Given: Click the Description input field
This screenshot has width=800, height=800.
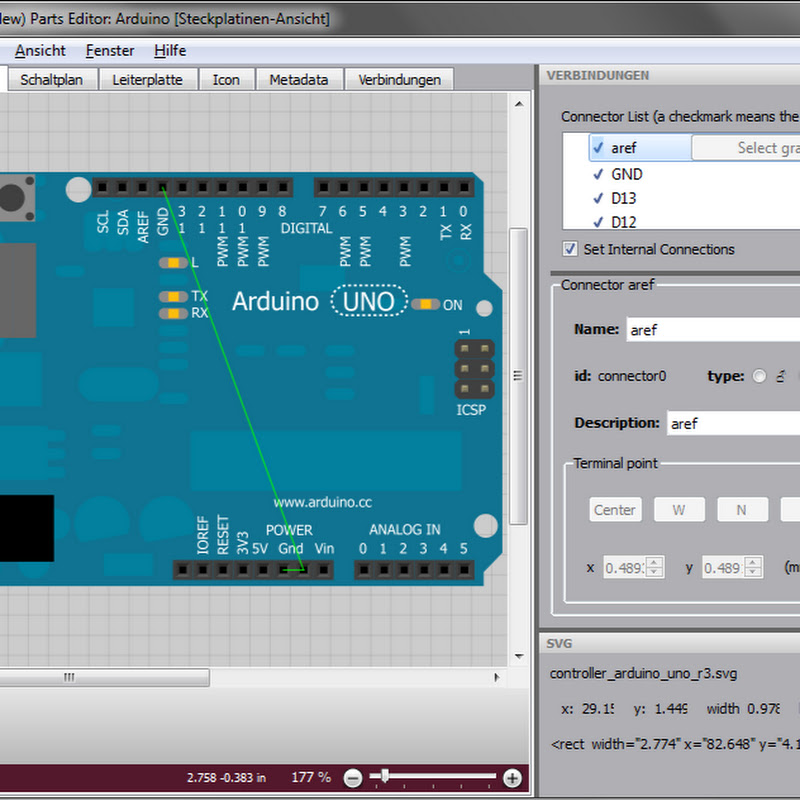Looking at the screenshot, I should tap(733, 423).
